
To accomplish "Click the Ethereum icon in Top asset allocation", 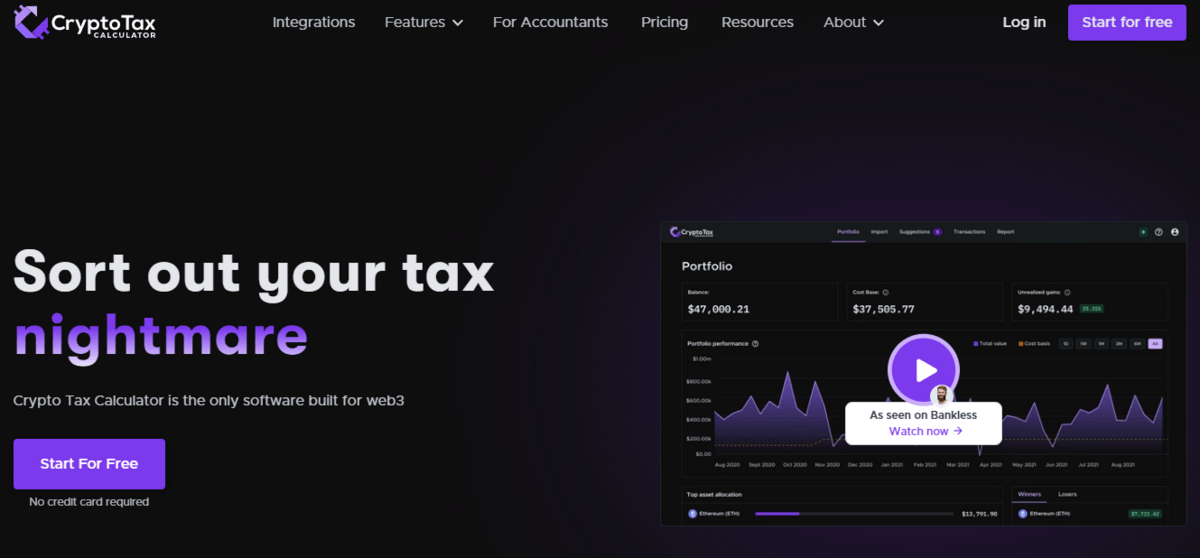I will click(692, 514).
